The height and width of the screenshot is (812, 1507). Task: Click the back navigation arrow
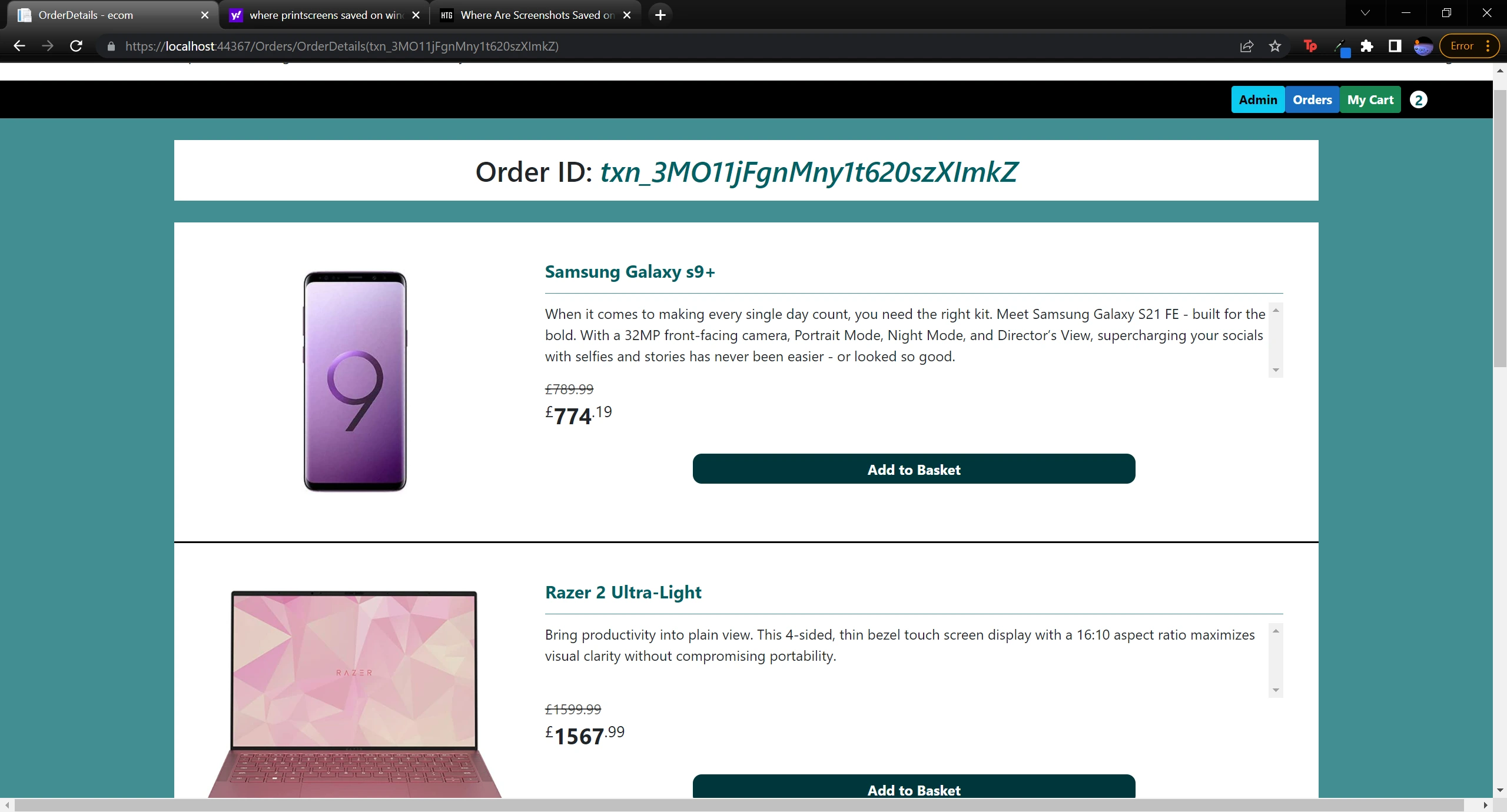tap(19, 46)
